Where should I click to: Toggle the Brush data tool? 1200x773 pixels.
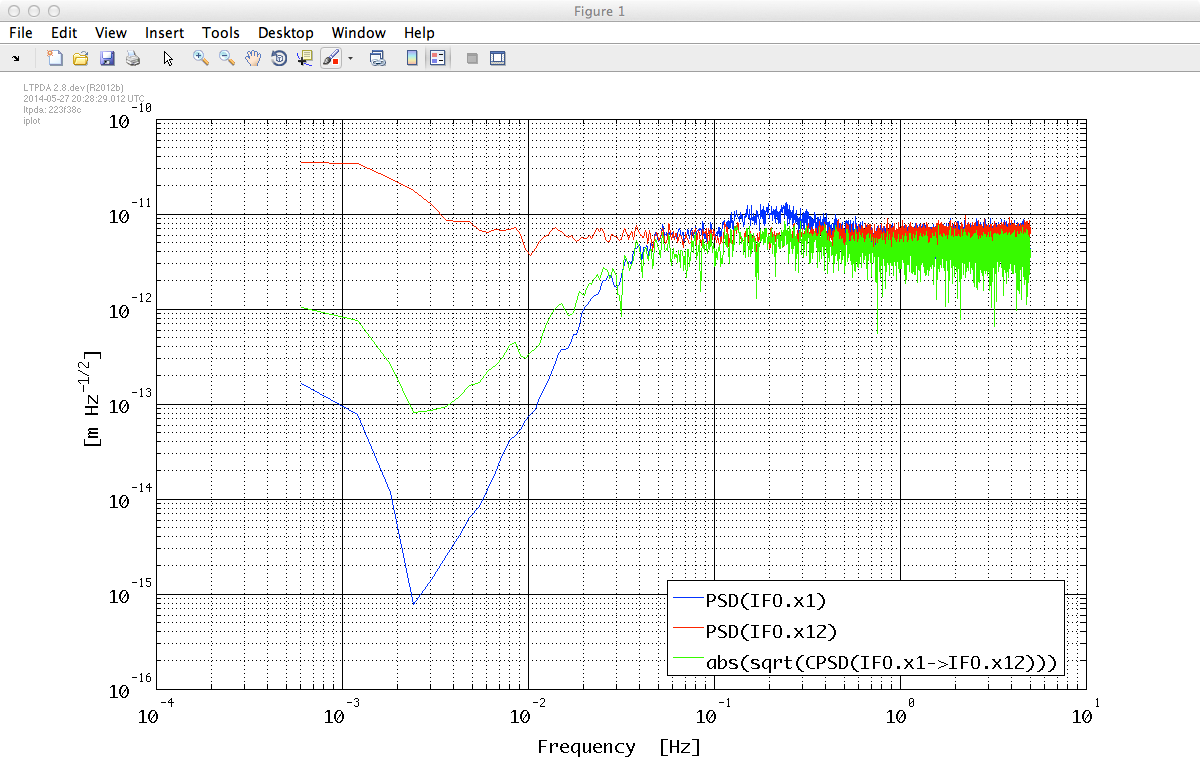331,58
